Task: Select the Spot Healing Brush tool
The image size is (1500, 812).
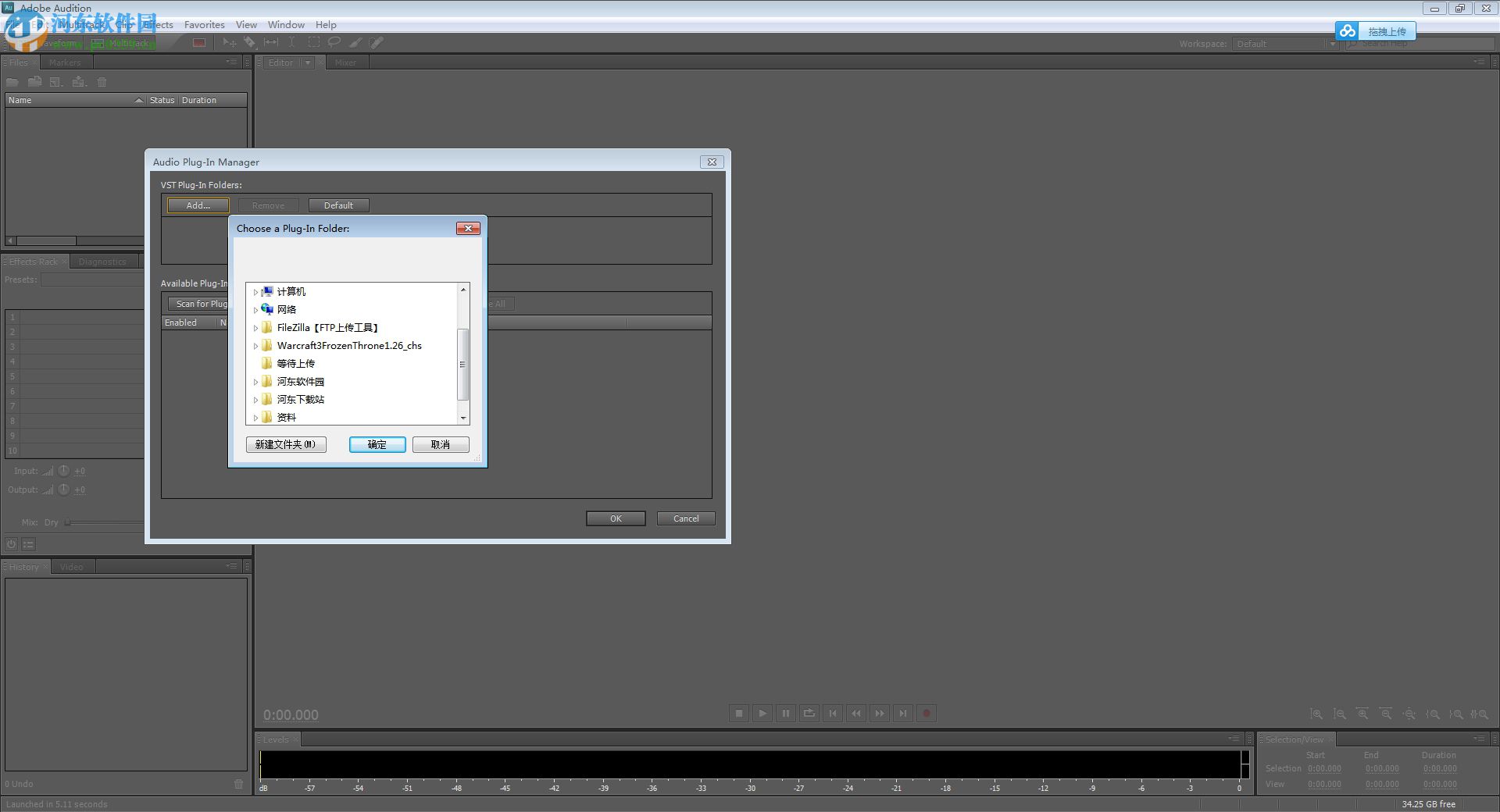Action: click(376, 42)
